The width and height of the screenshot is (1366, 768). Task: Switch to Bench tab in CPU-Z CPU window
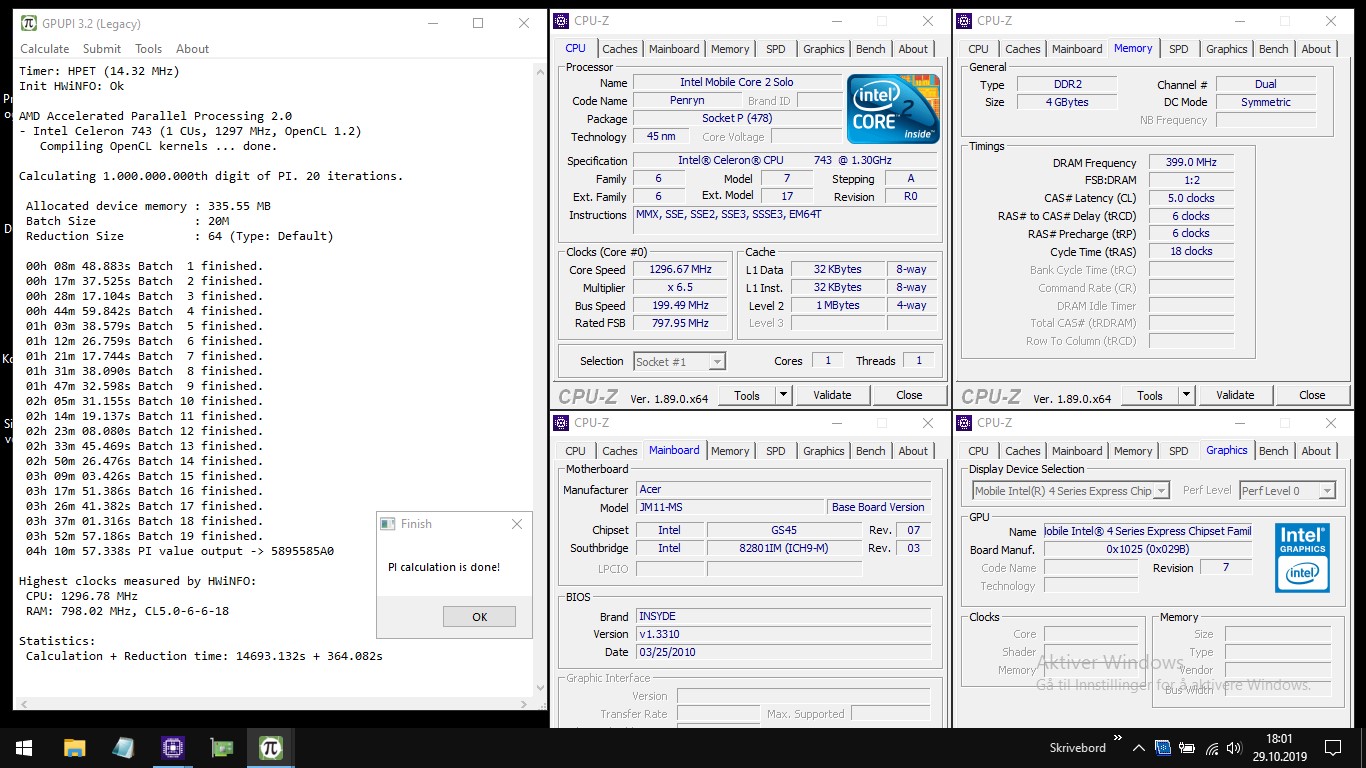coord(870,49)
